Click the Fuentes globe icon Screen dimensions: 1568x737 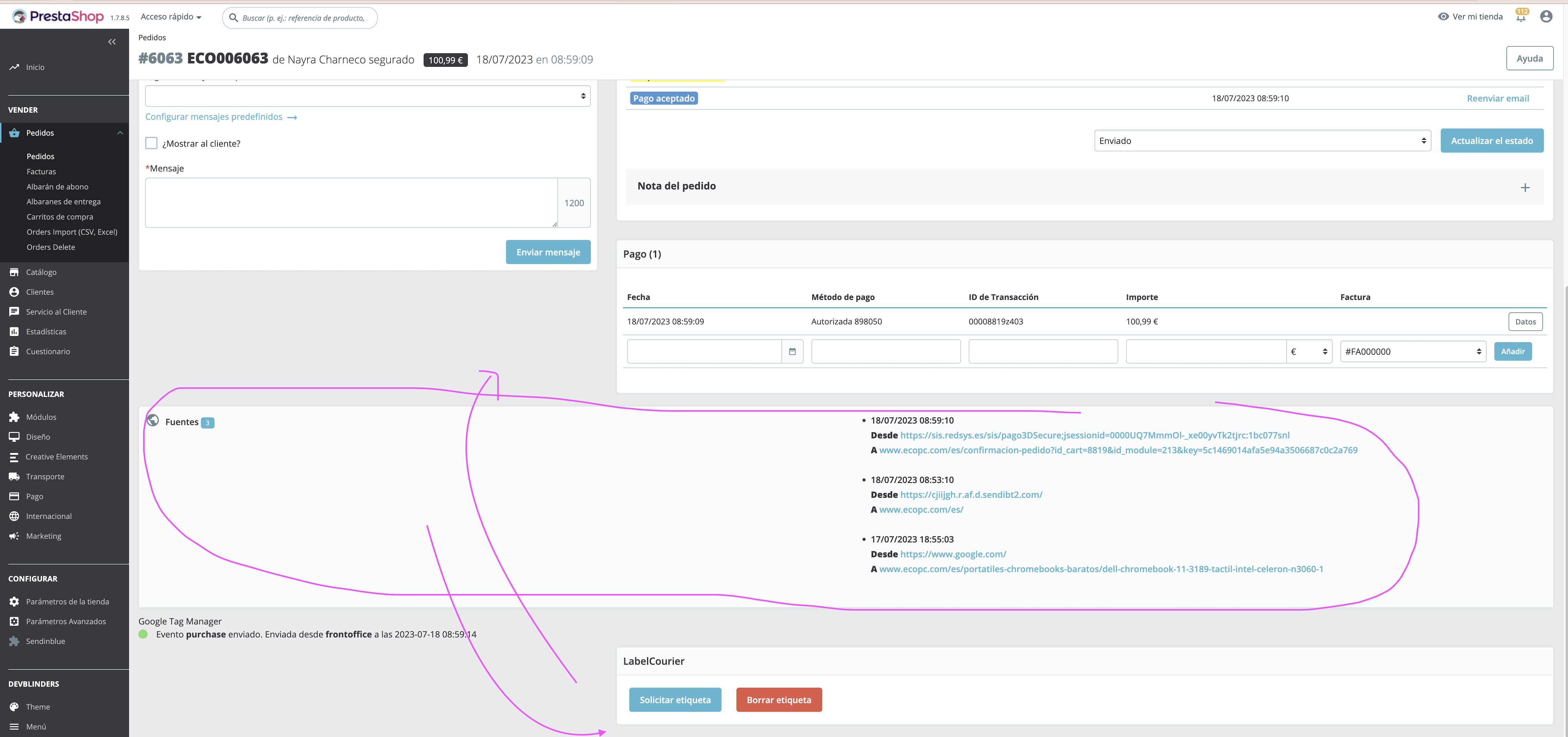[x=153, y=420]
